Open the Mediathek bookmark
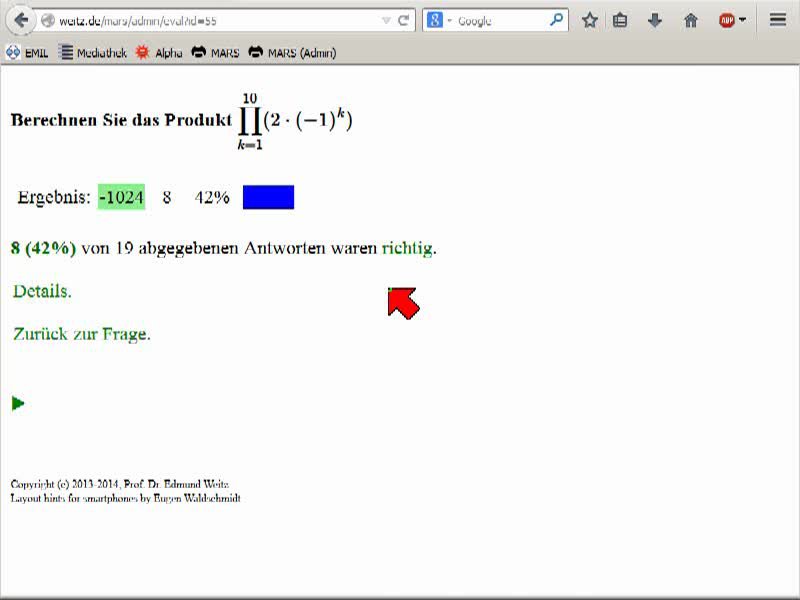Viewport: 800px width, 600px height. point(92,53)
